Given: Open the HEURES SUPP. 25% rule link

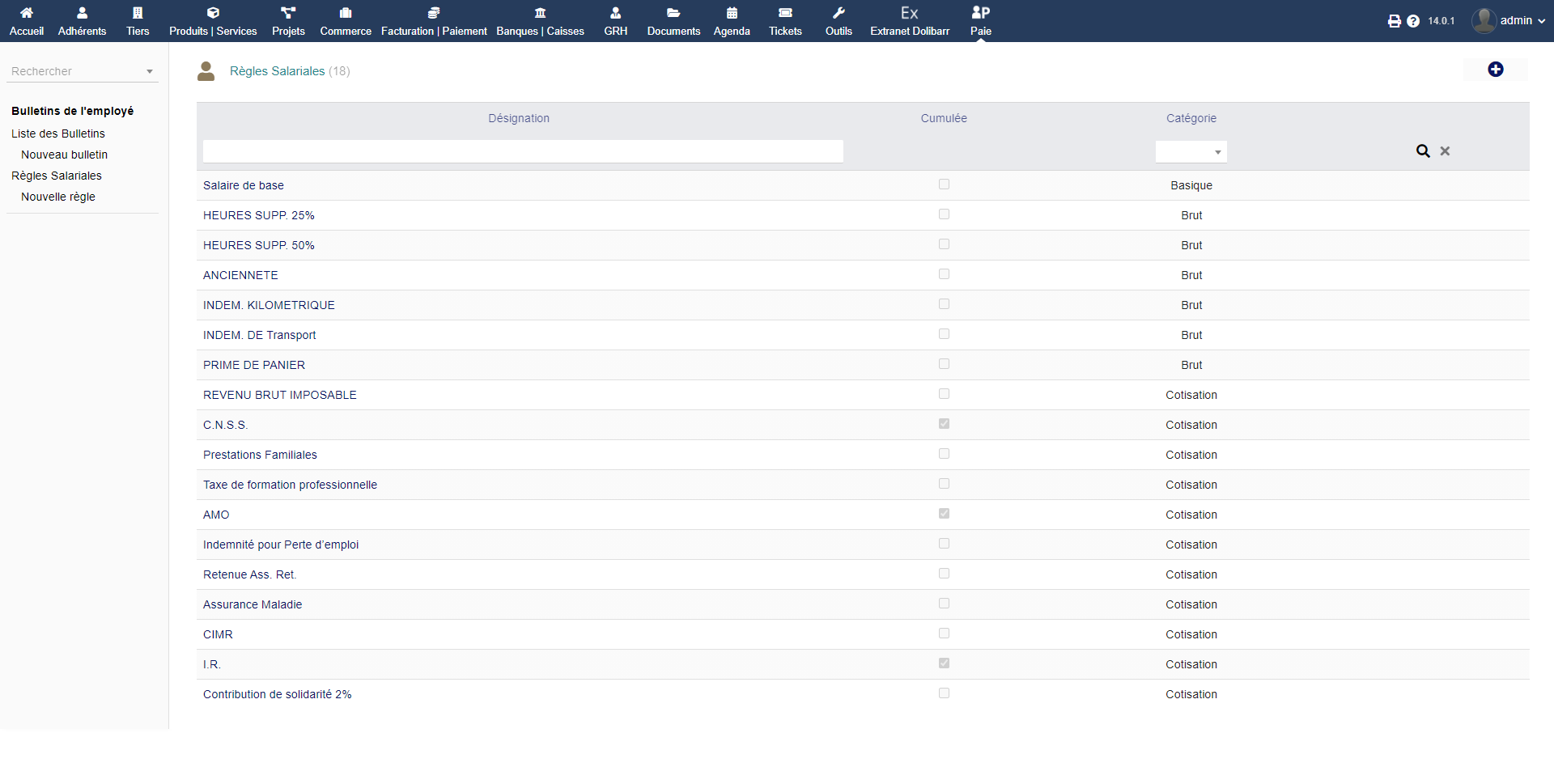Looking at the screenshot, I should (x=258, y=215).
